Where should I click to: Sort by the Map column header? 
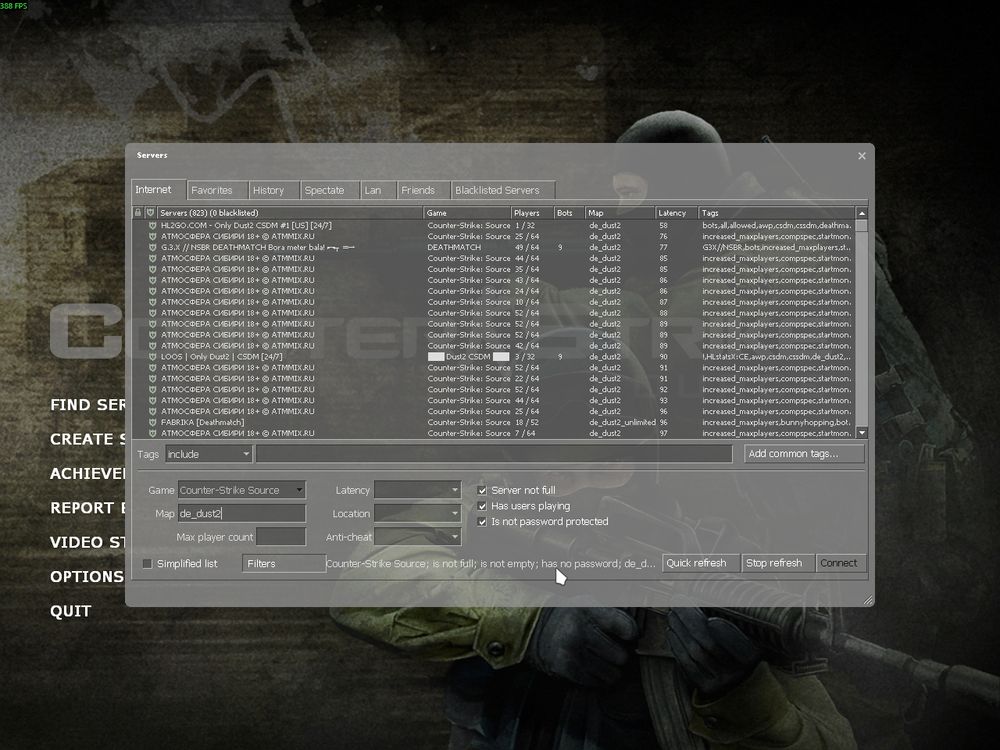coord(621,213)
